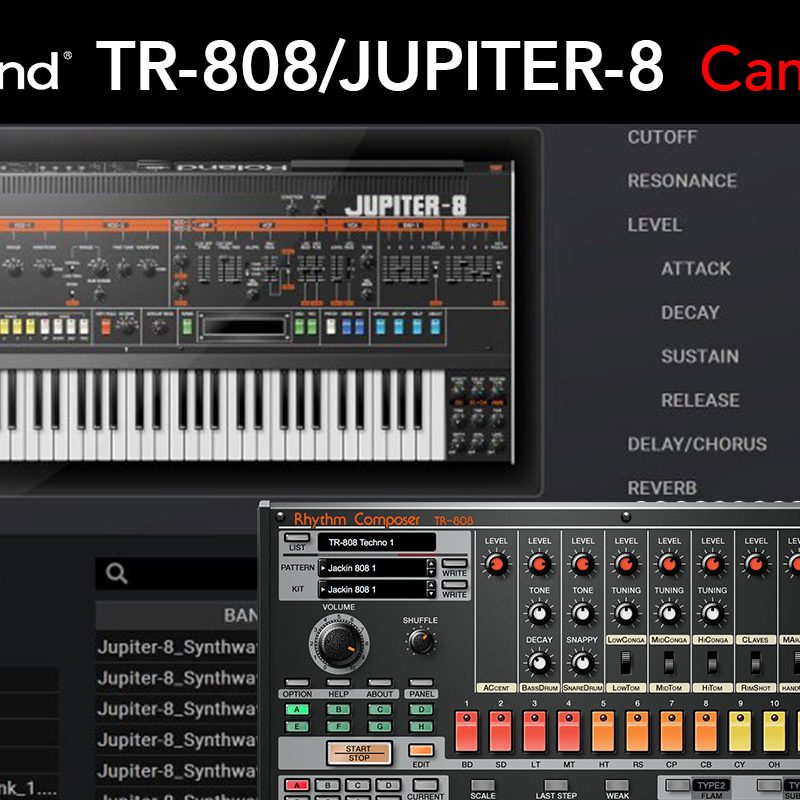The width and height of the screenshot is (800, 800).
Task: Toggle step button 5 (HT)
Action: coord(603,732)
